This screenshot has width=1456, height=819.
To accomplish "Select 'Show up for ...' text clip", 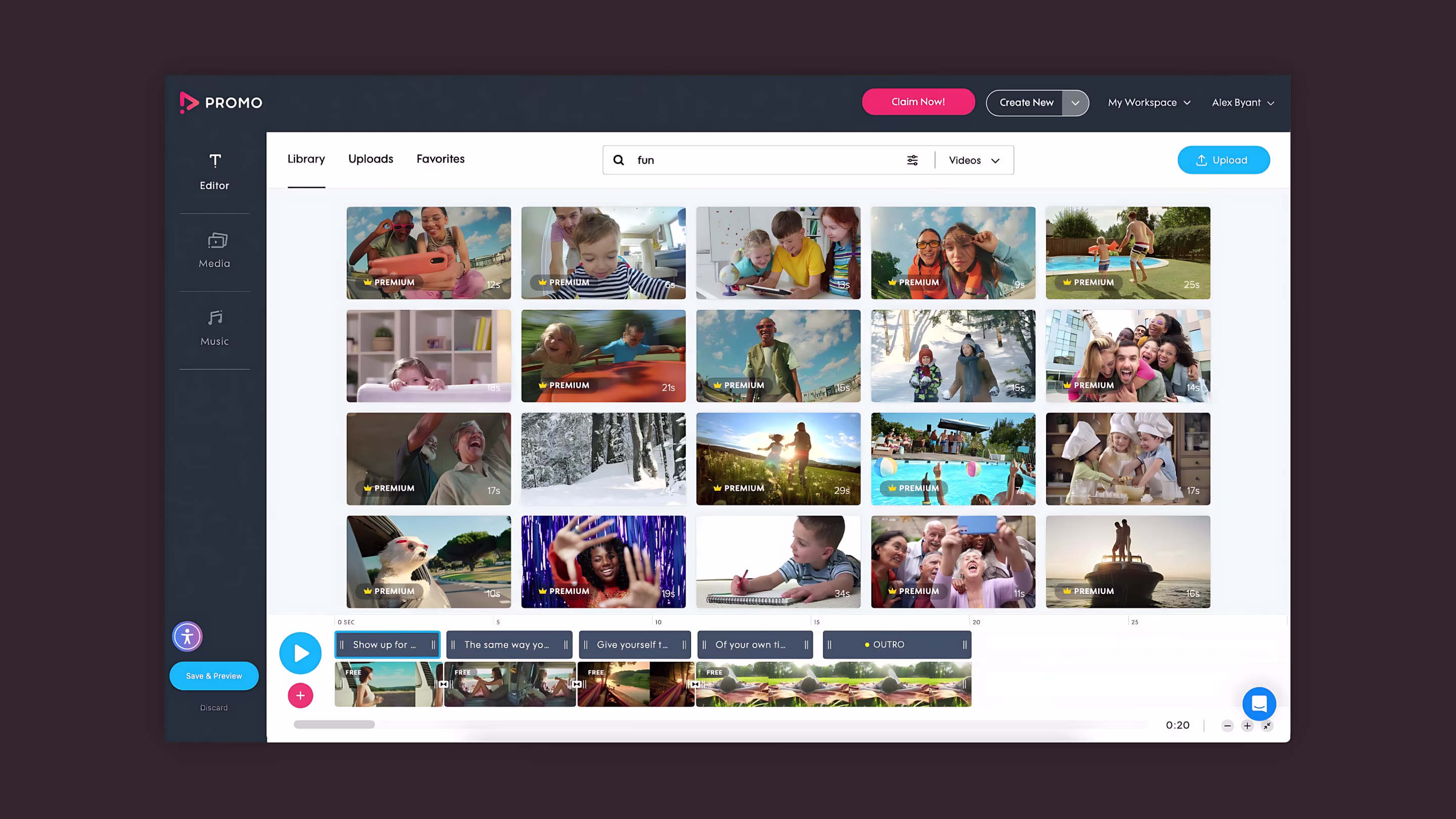I will pyautogui.click(x=387, y=645).
